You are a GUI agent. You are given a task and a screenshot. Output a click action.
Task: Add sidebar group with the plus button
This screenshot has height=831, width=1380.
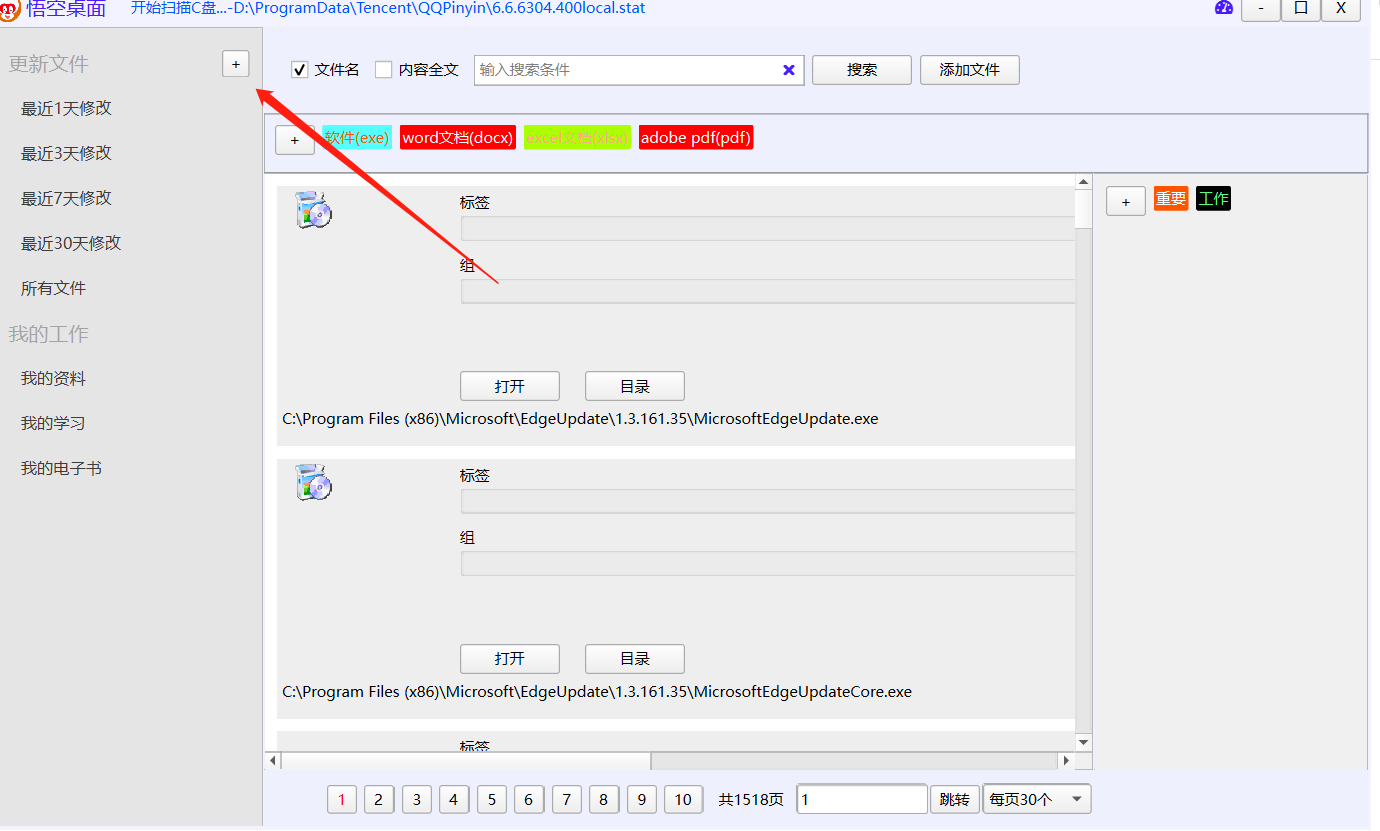236,64
